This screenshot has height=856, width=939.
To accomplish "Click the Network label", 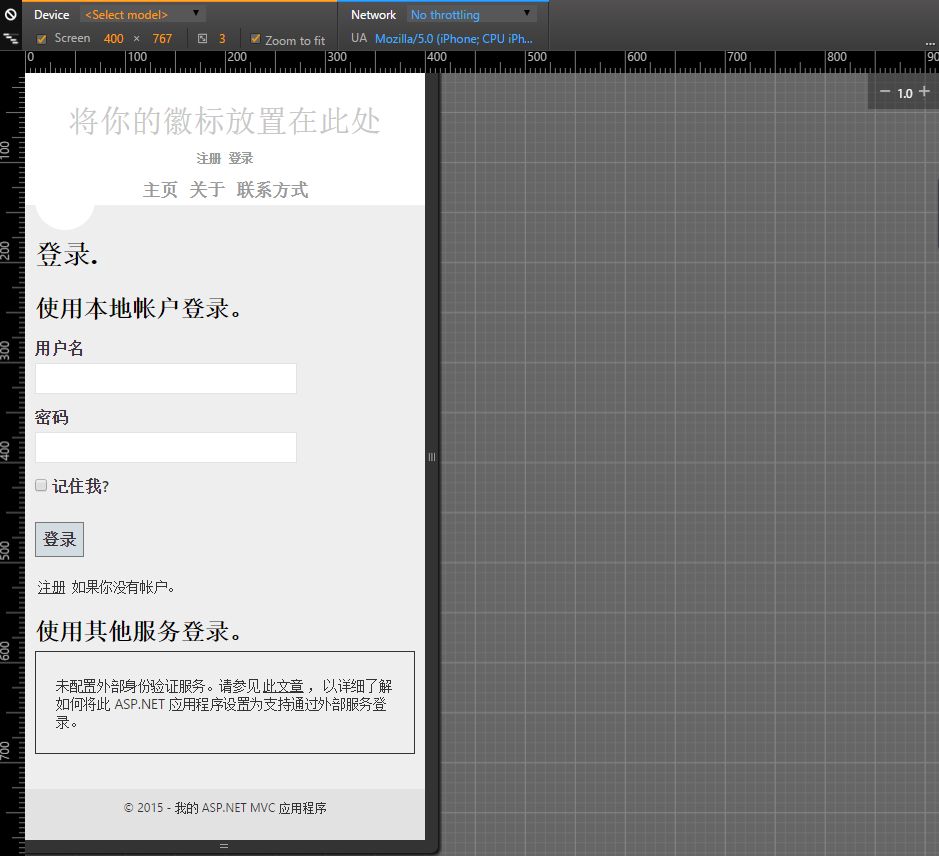I will pos(373,14).
